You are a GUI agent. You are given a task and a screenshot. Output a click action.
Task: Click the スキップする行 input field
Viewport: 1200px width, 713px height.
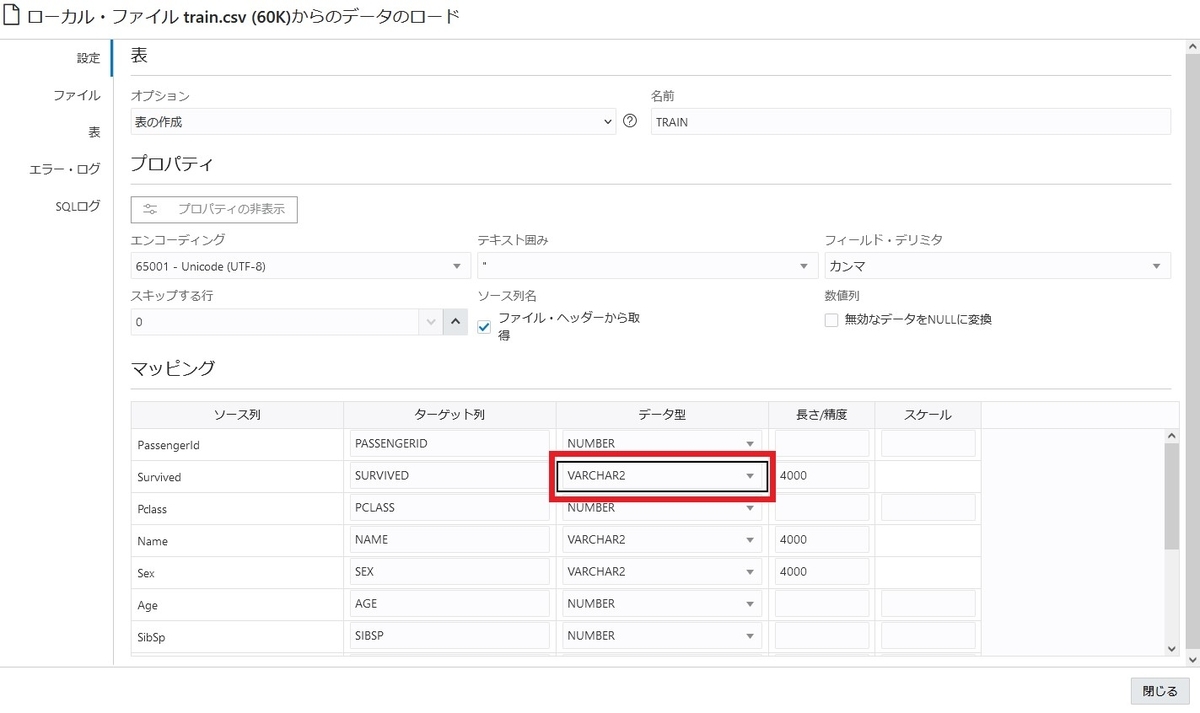point(275,322)
